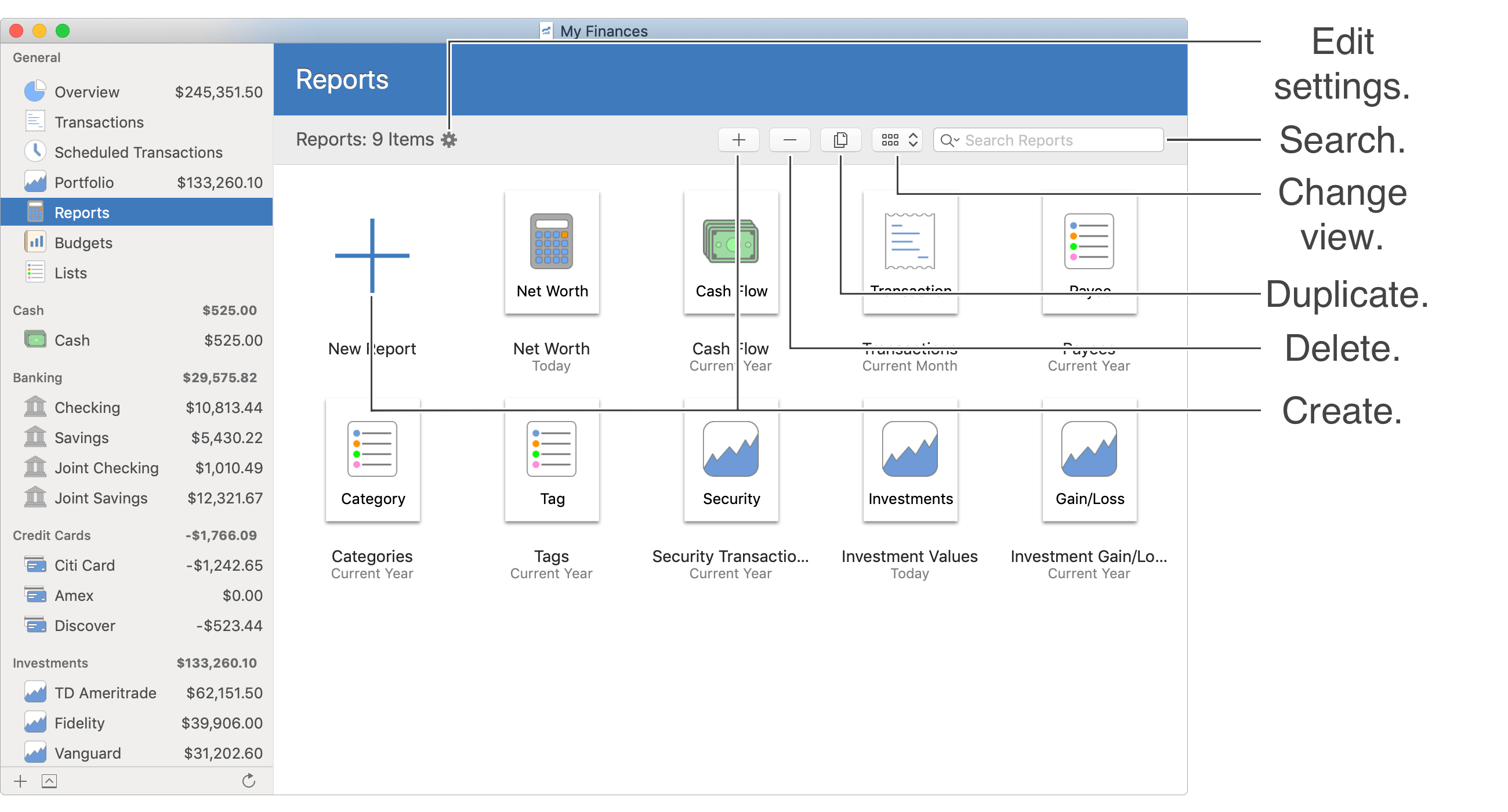Click the plus button in the Reports toolbar
This screenshot has width=1508, height=812.
[738, 140]
